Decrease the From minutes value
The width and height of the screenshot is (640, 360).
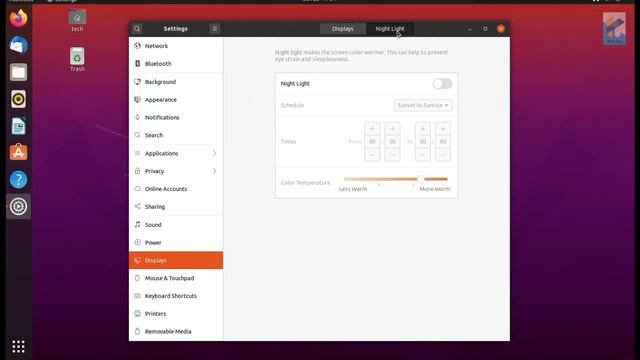click(392, 155)
